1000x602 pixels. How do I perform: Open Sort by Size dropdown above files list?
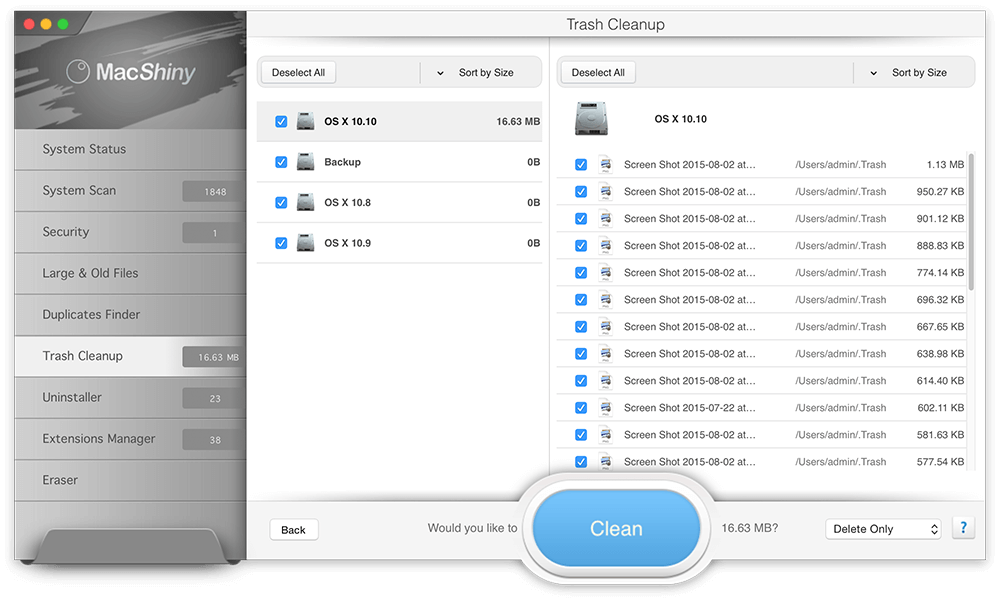click(913, 73)
